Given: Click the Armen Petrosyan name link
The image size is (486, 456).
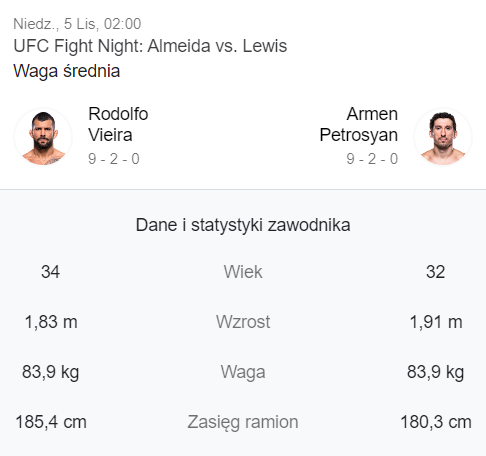Looking at the screenshot, I should tap(359, 124).
